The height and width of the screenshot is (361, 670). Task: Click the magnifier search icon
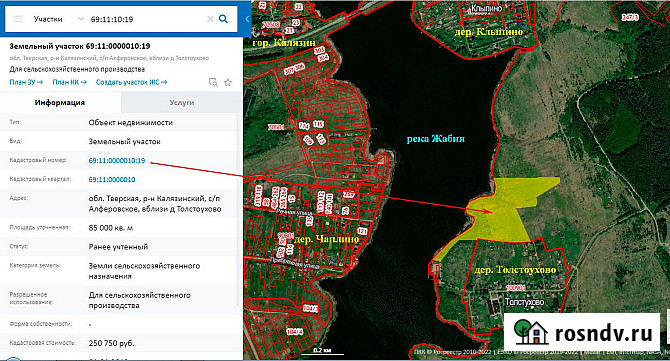coord(223,19)
